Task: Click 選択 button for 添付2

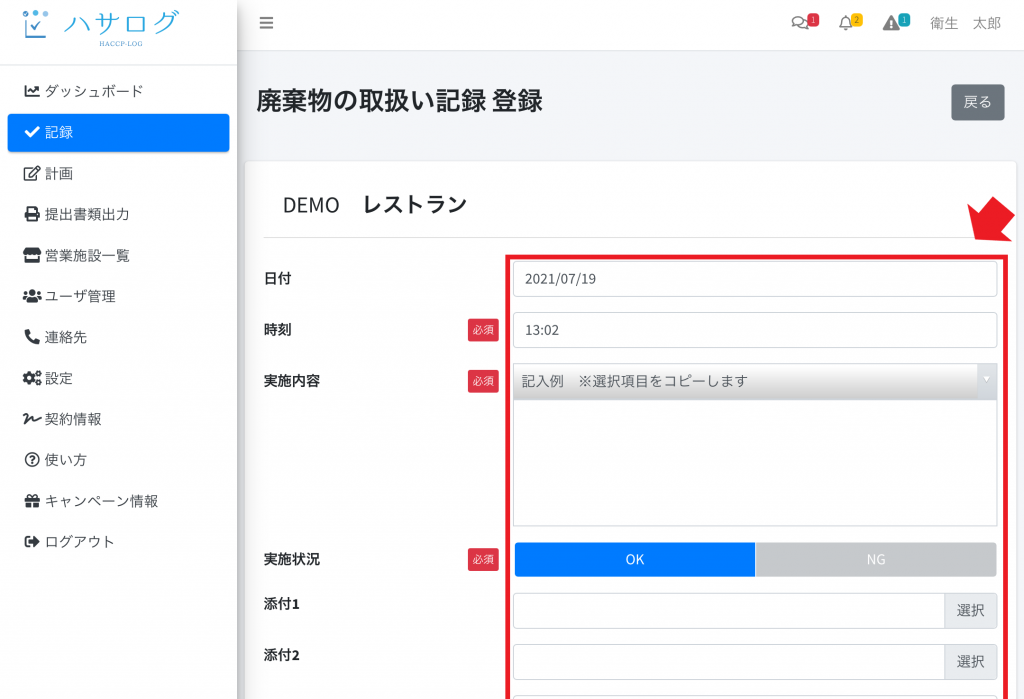Action: click(970, 662)
